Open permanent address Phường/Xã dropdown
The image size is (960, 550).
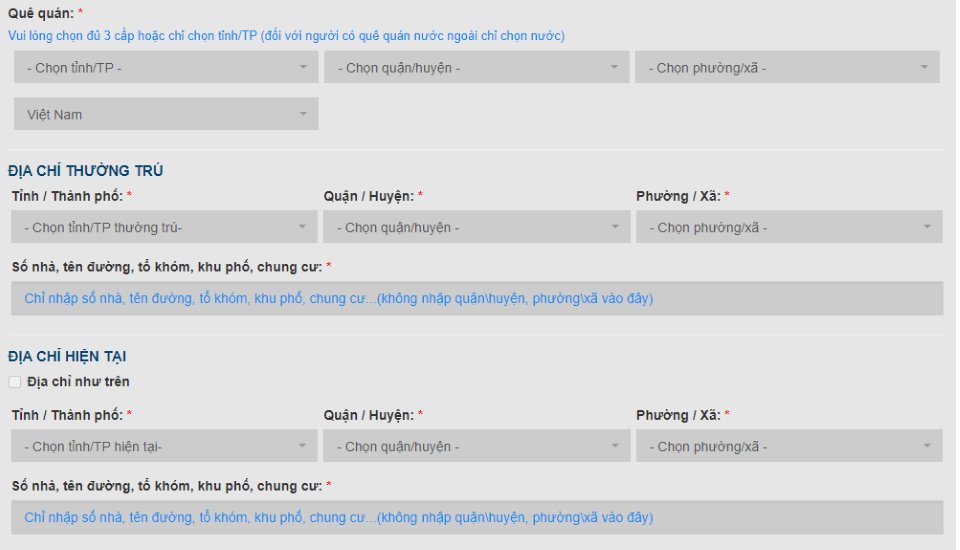788,227
